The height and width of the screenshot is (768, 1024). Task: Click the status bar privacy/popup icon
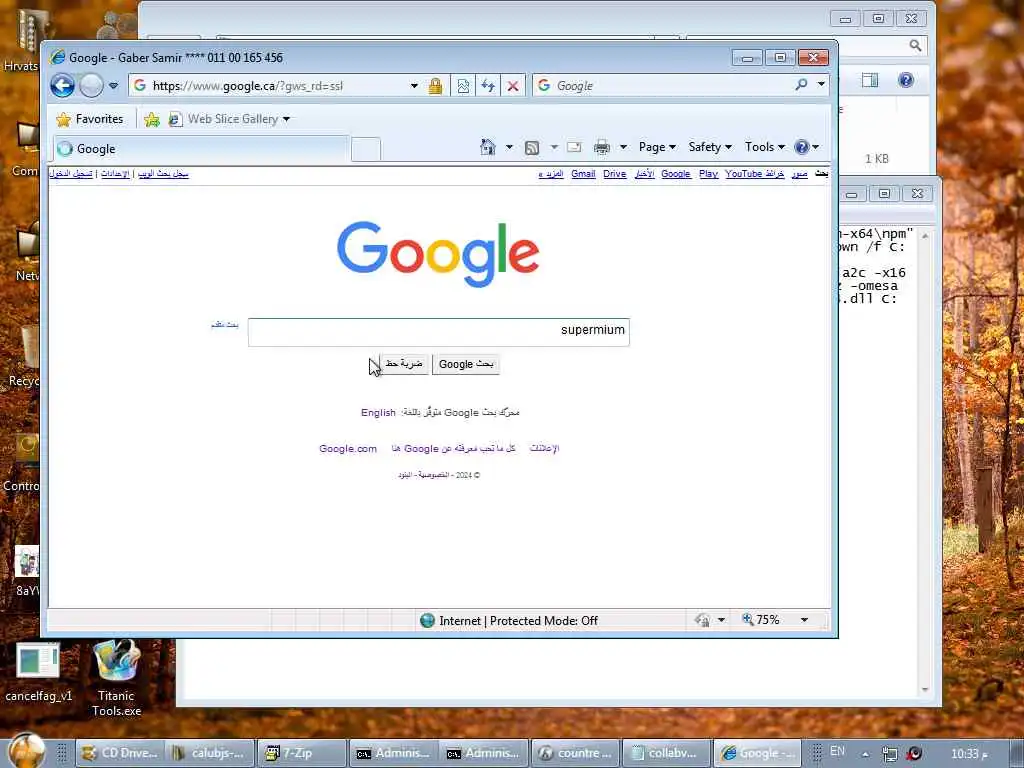tap(703, 620)
